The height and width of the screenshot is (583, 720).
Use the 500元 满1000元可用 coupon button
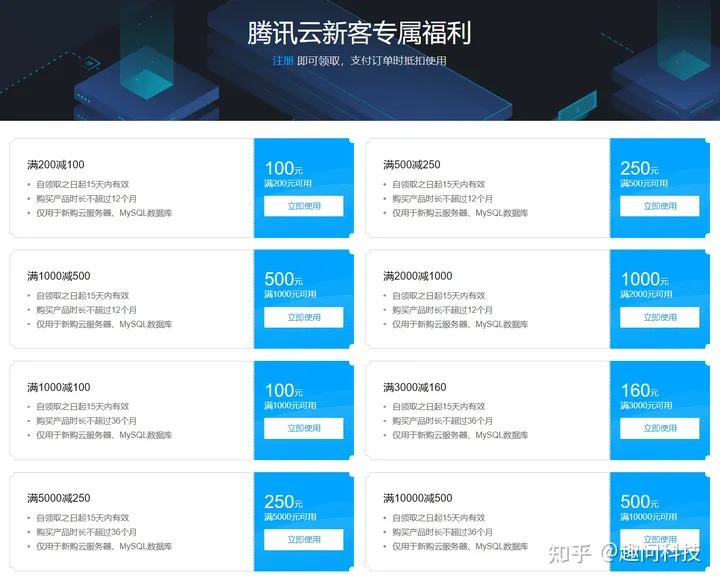pyautogui.click(x=303, y=317)
